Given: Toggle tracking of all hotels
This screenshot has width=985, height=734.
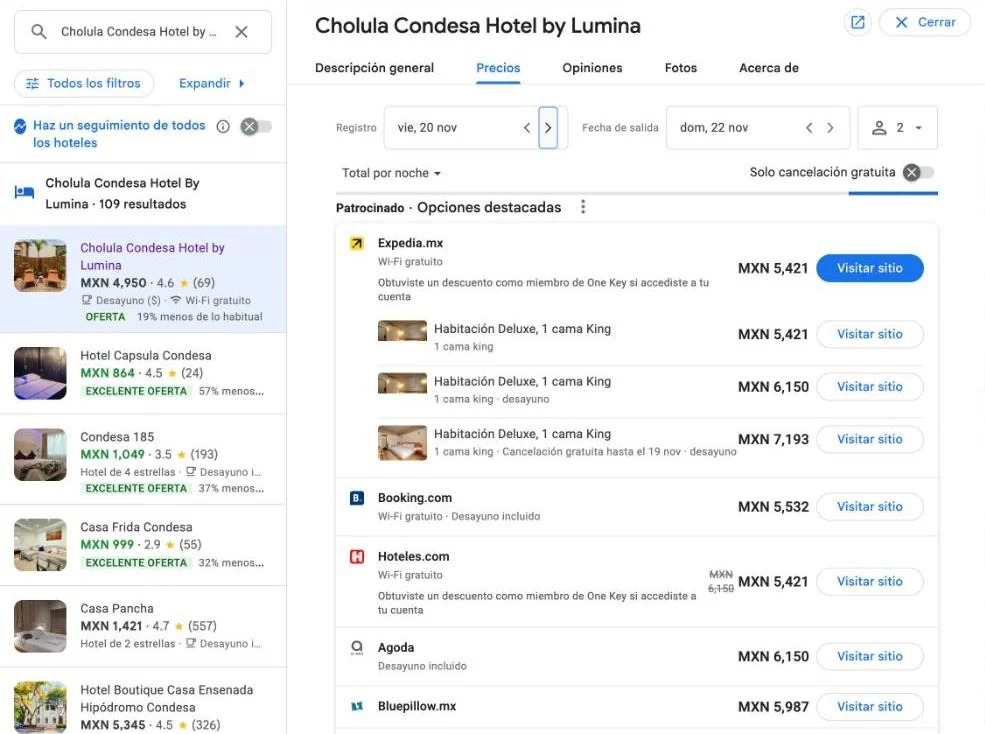Looking at the screenshot, I should pyautogui.click(x=256, y=126).
